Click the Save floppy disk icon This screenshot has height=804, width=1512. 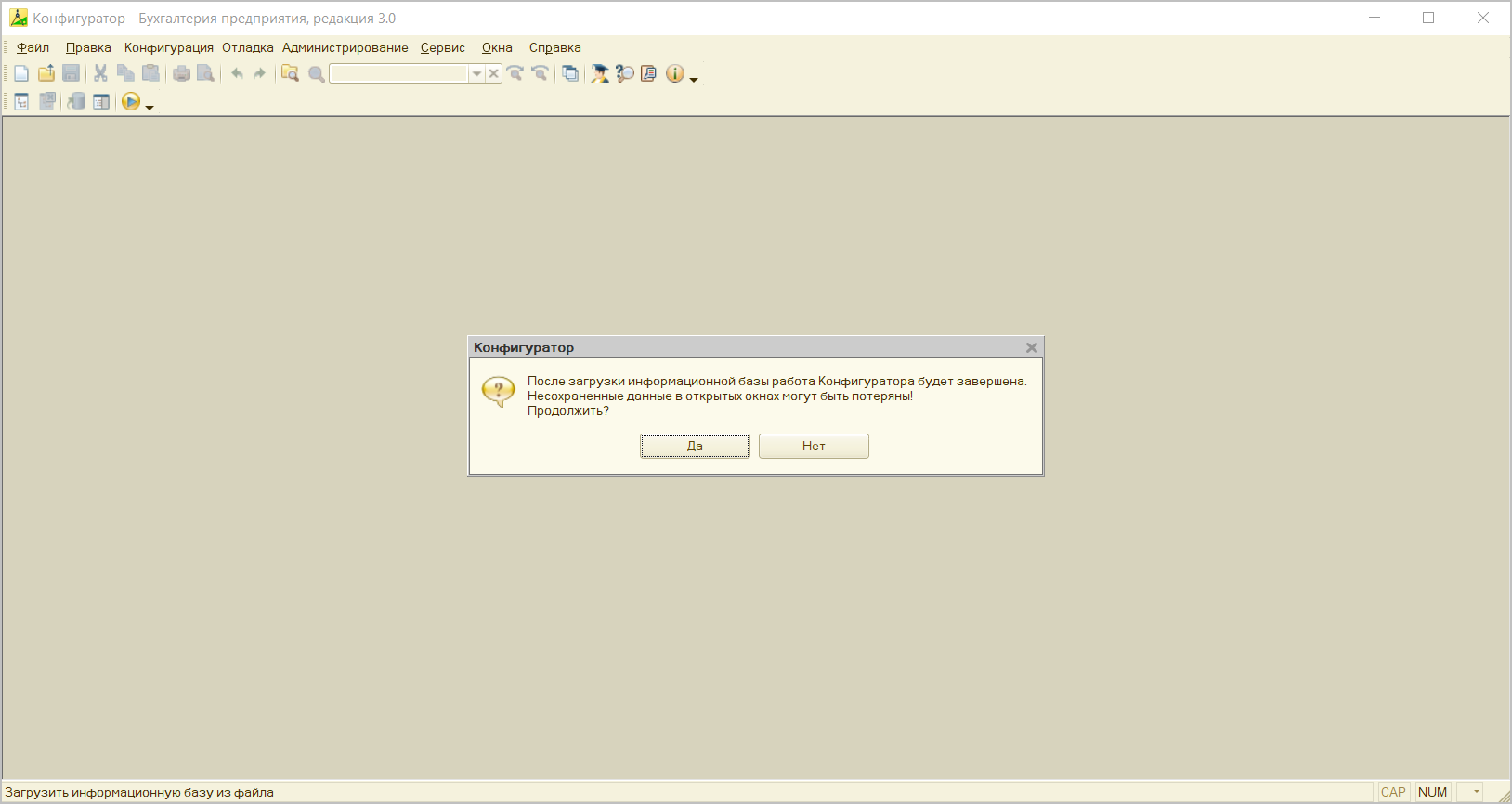(71, 74)
